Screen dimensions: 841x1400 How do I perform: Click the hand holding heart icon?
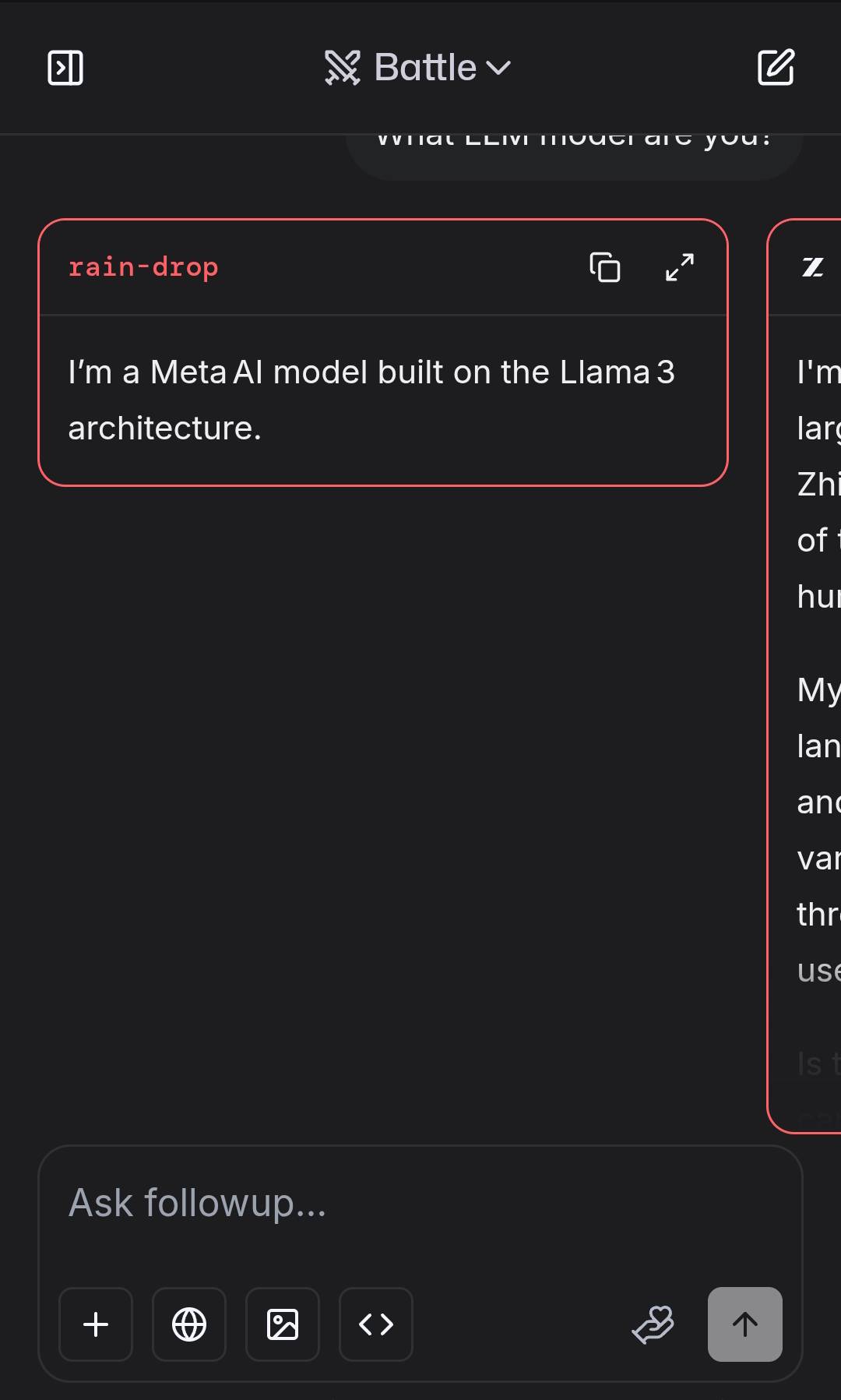[653, 1324]
